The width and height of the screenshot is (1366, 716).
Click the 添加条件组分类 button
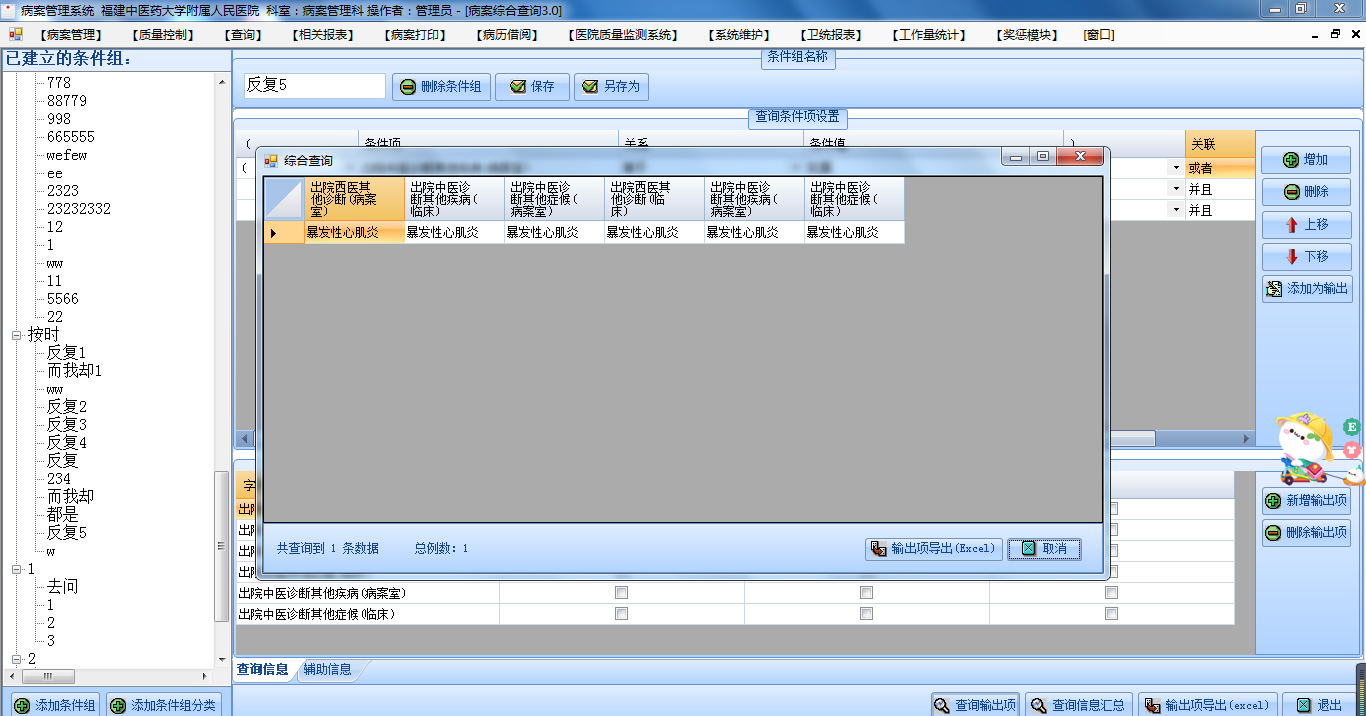(x=164, y=706)
